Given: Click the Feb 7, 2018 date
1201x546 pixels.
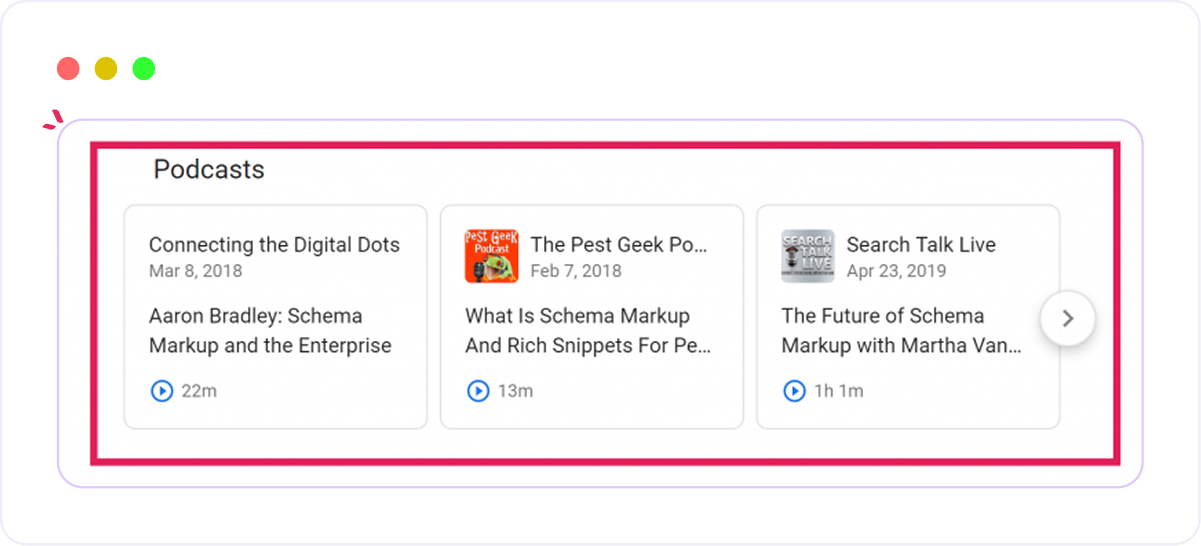Looking at the screenshot, I should pyautogui.click(x=576, y=271).
